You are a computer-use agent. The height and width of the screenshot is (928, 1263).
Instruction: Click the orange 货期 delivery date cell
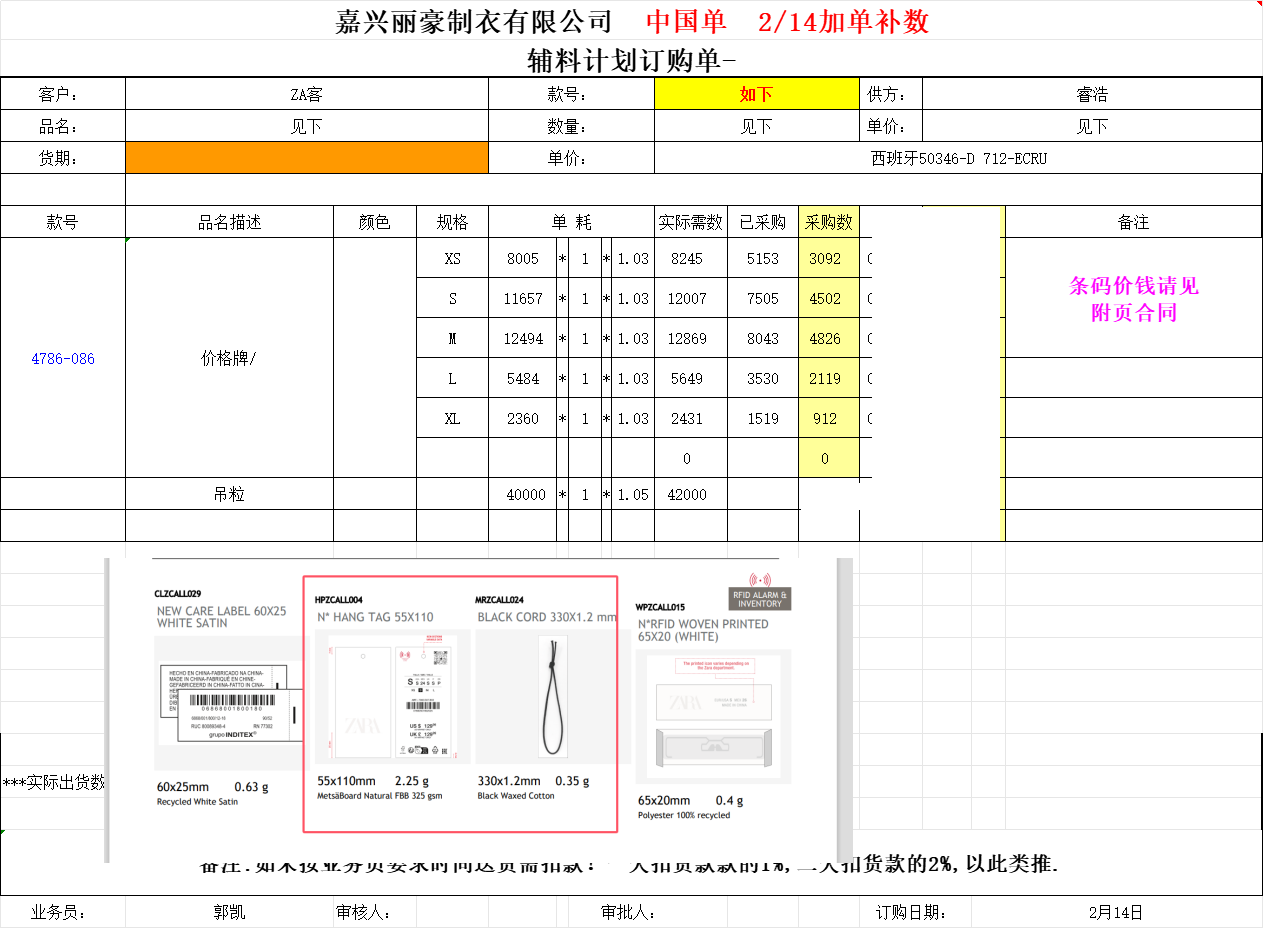[x=306, y=158]
